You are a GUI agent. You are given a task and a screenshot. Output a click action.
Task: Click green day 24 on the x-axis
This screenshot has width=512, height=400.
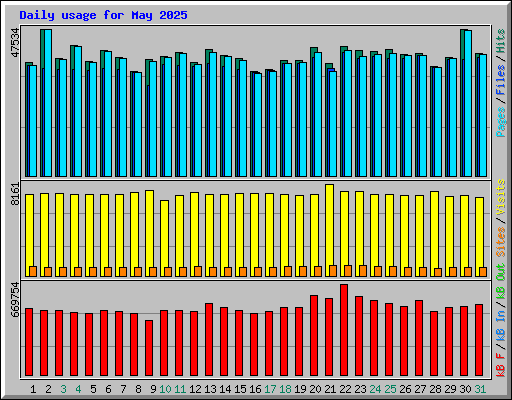coord(375,389)
